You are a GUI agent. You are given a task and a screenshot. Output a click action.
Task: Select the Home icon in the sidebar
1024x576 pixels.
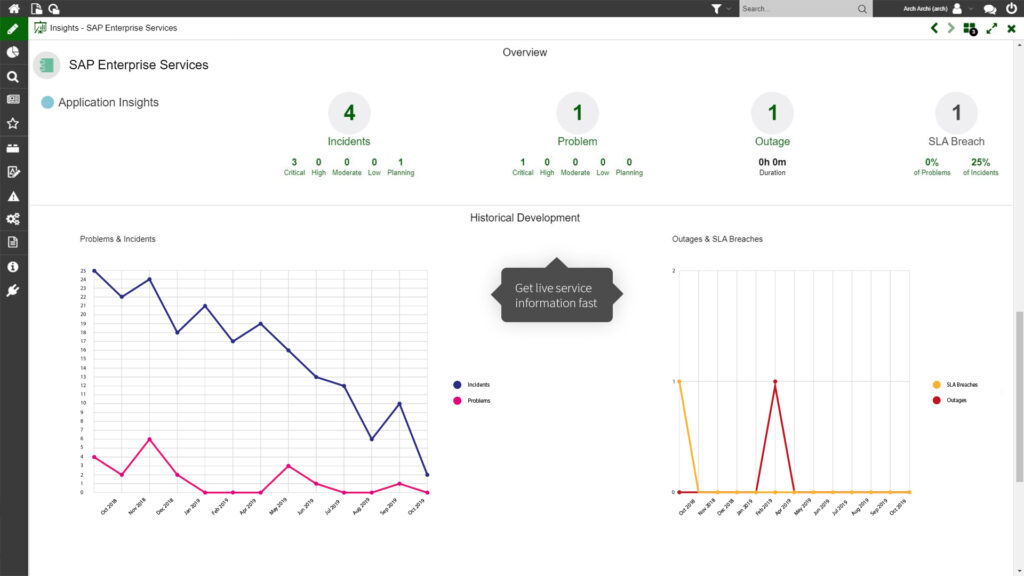(x=13, y=8)
